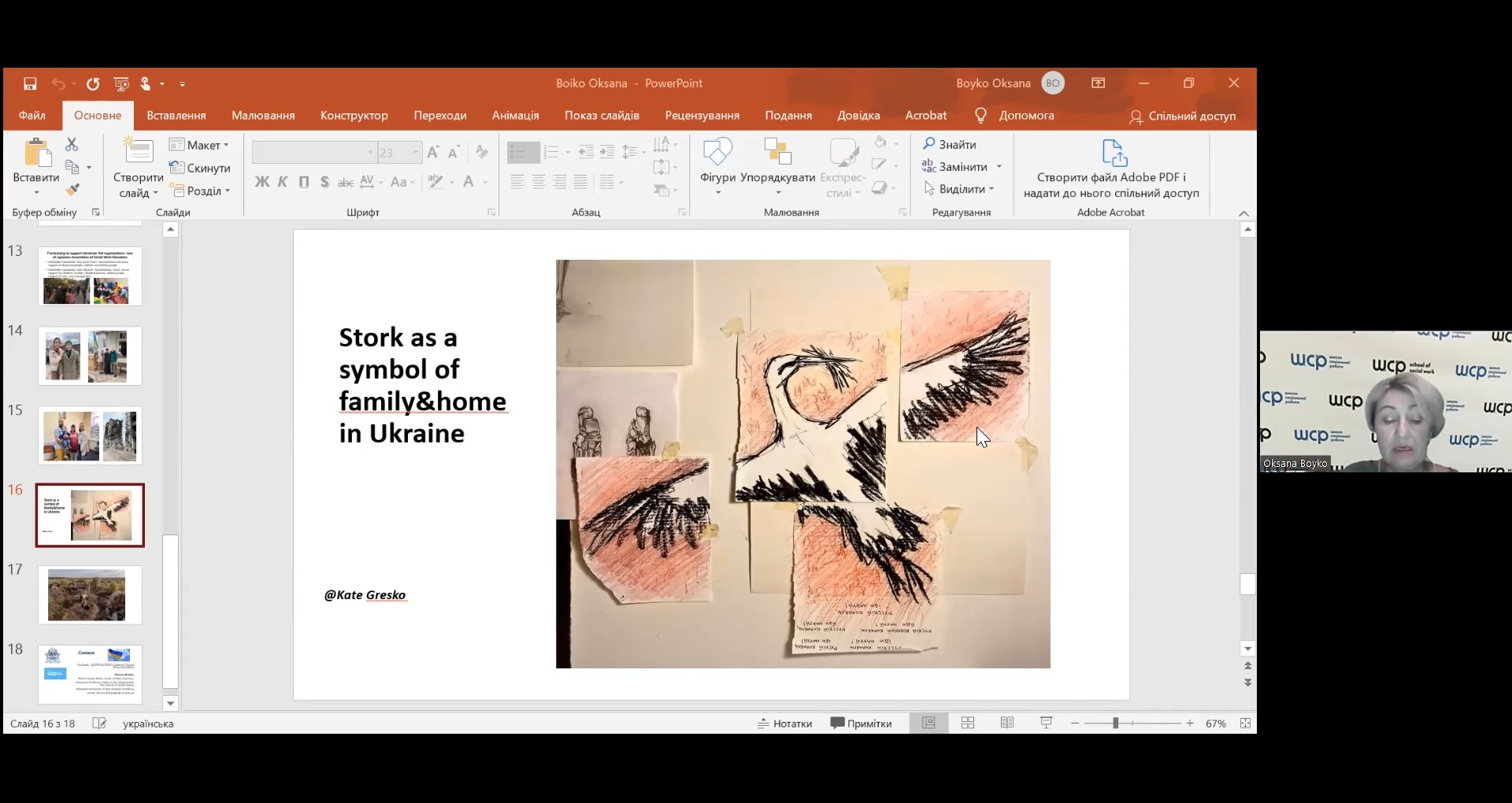Choose the font color A button

pos(469,182)
